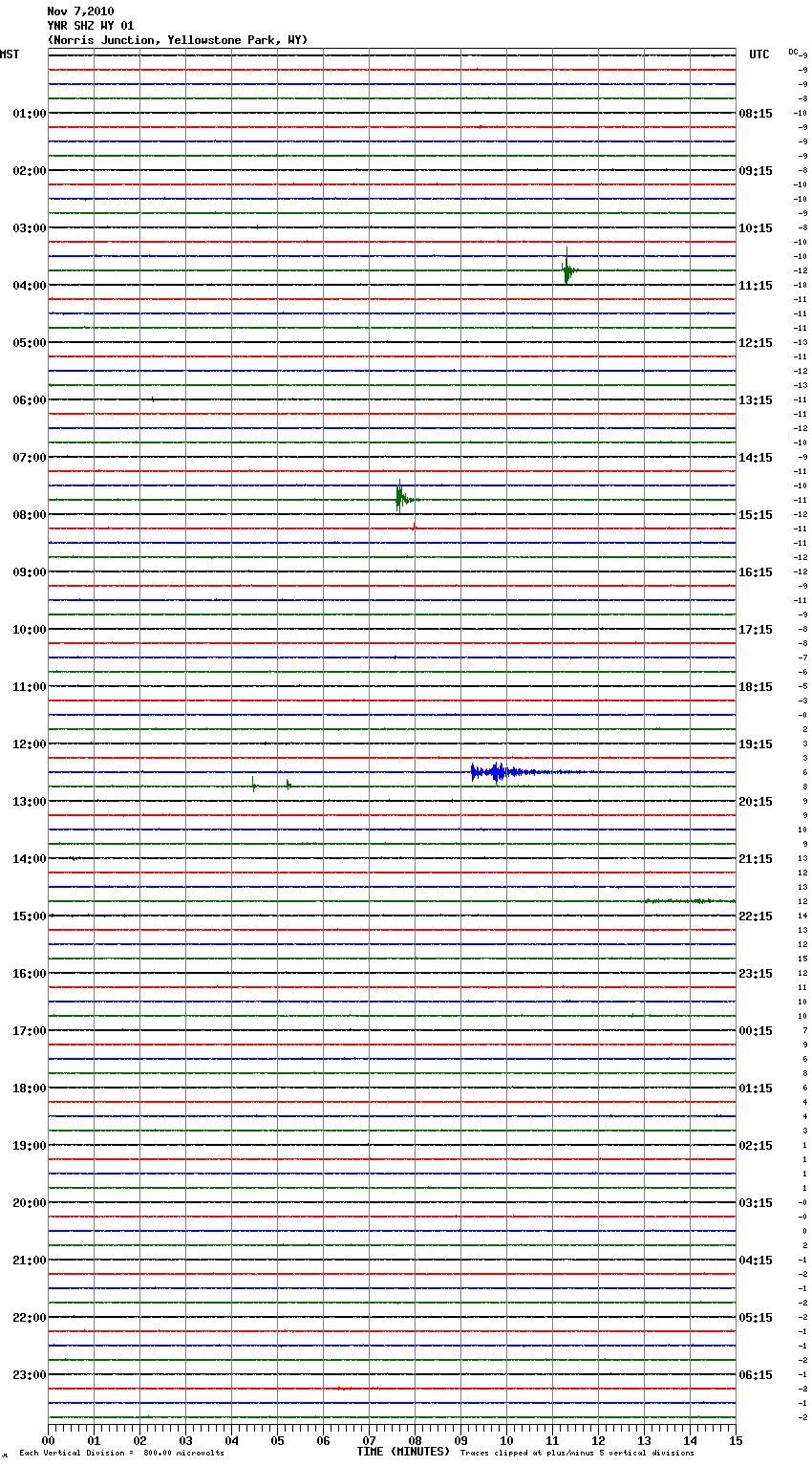The width and height of the screenshot is (812, 1466).
Task: Click the MST column header
Action: tap(10, 54)
